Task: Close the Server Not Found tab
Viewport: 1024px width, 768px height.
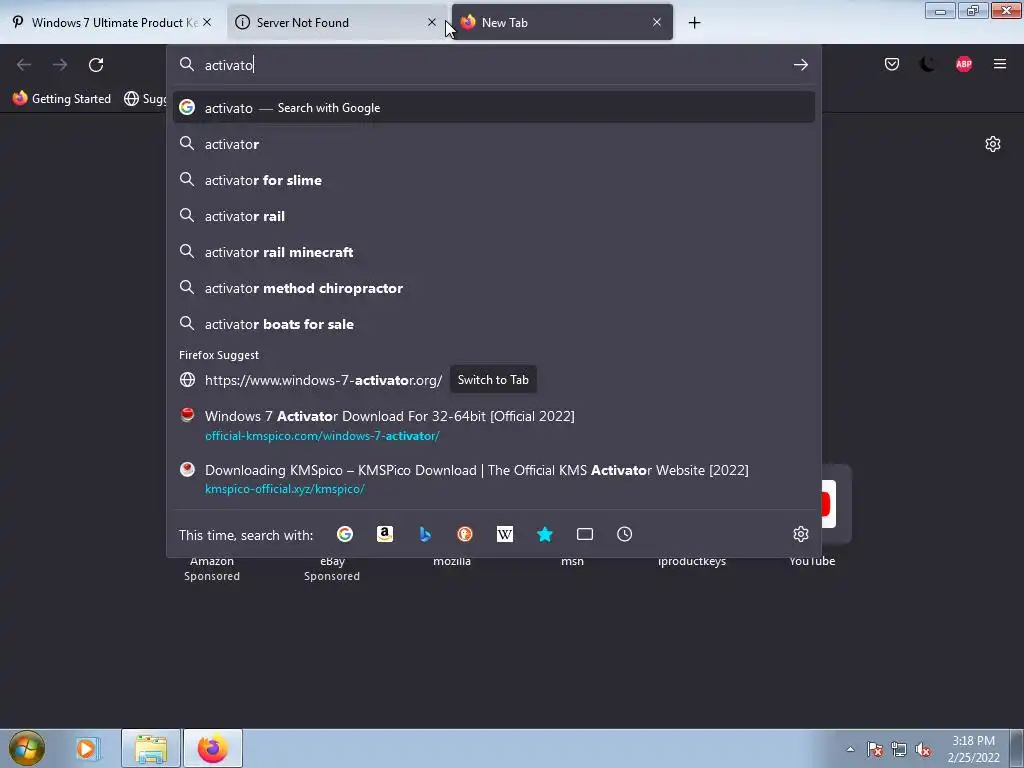Action: tap(432, 22)
